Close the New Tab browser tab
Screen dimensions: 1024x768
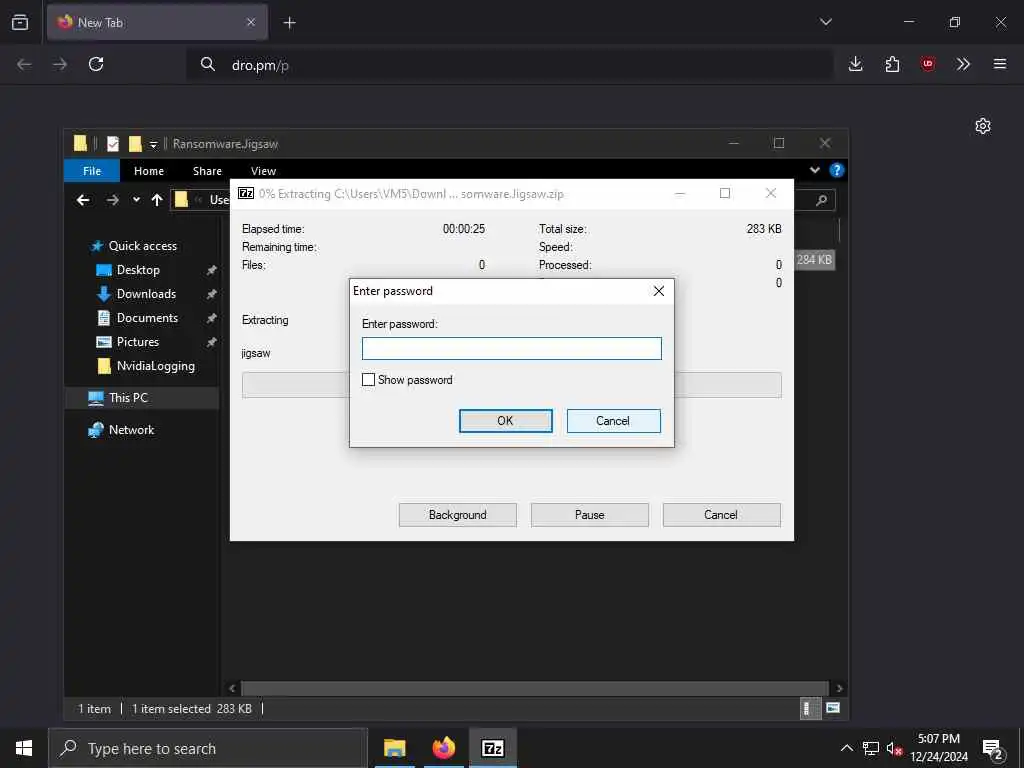point(251,22)
